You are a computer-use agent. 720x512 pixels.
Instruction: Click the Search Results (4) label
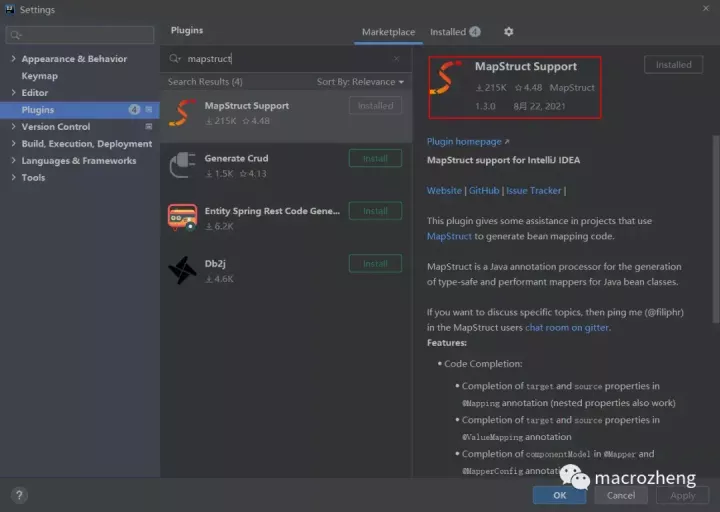coord(205,82)
